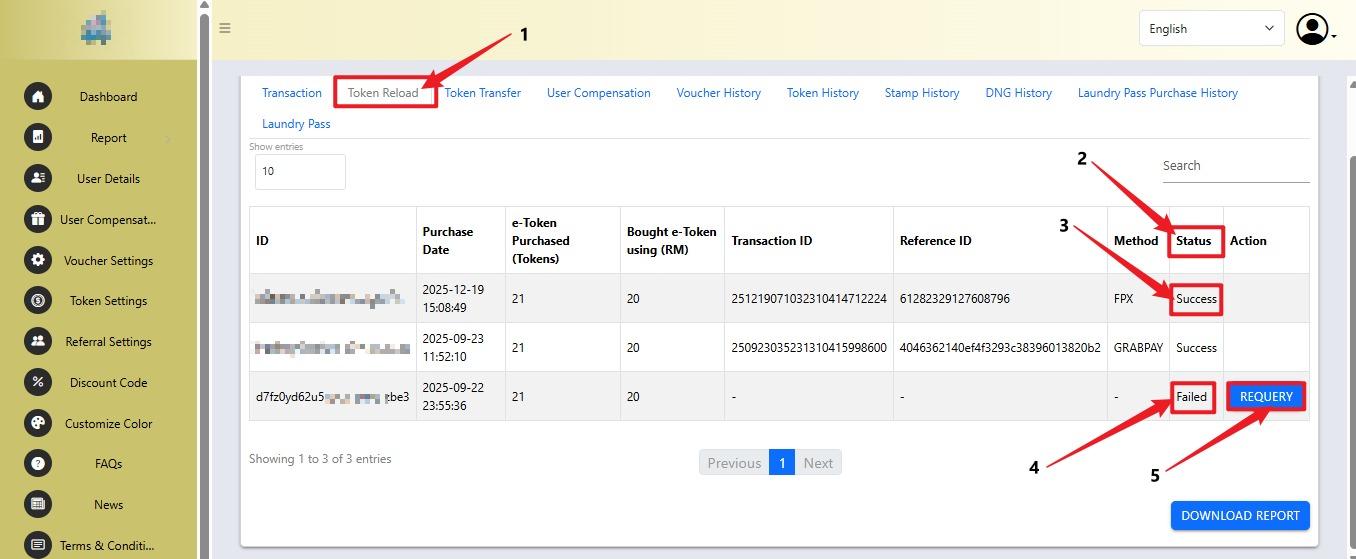
Task: Sort by Transaction ID column header
Action: point(809,240)
